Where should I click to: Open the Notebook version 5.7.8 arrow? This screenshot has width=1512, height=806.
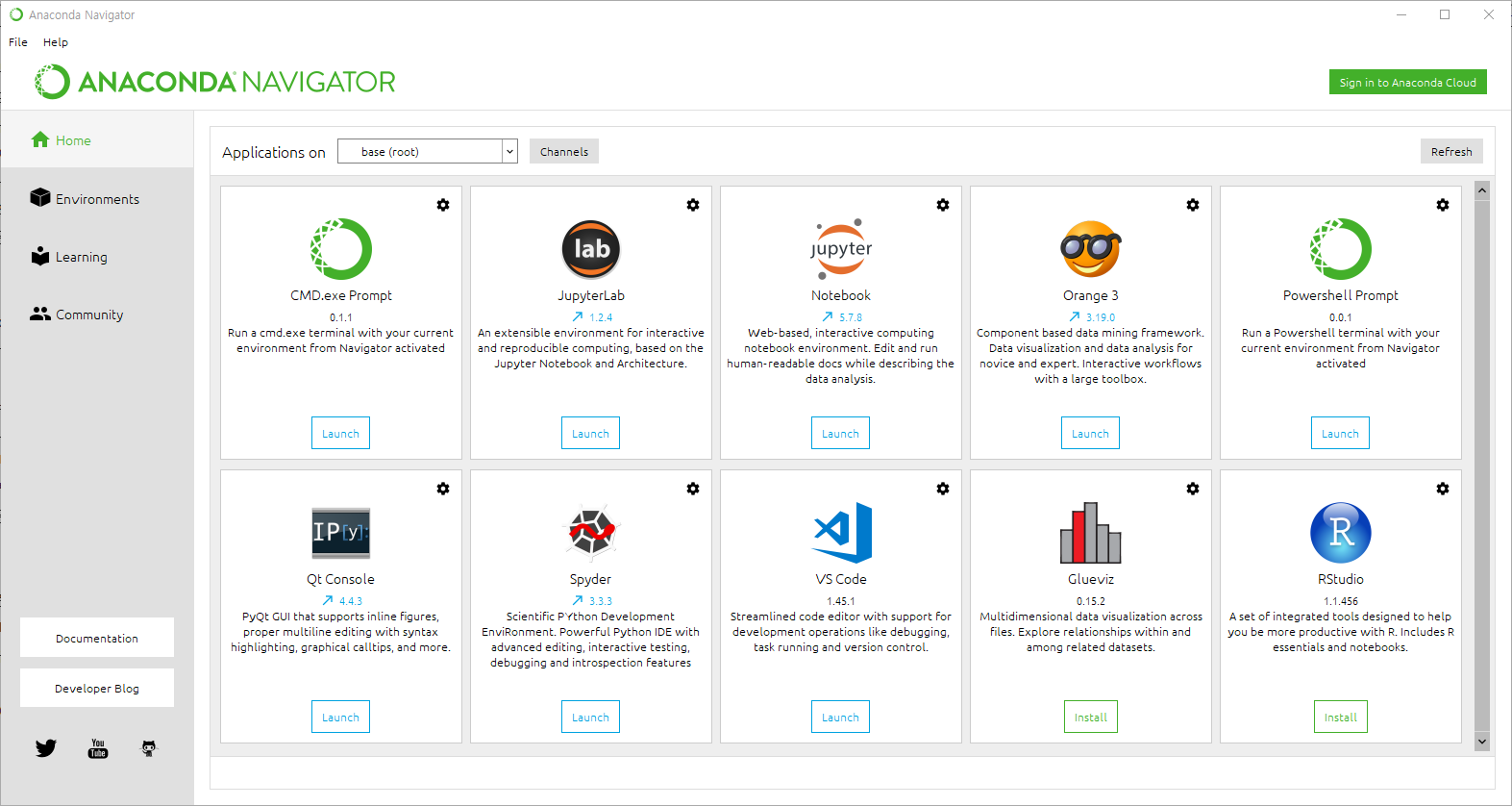coord(828,316)
